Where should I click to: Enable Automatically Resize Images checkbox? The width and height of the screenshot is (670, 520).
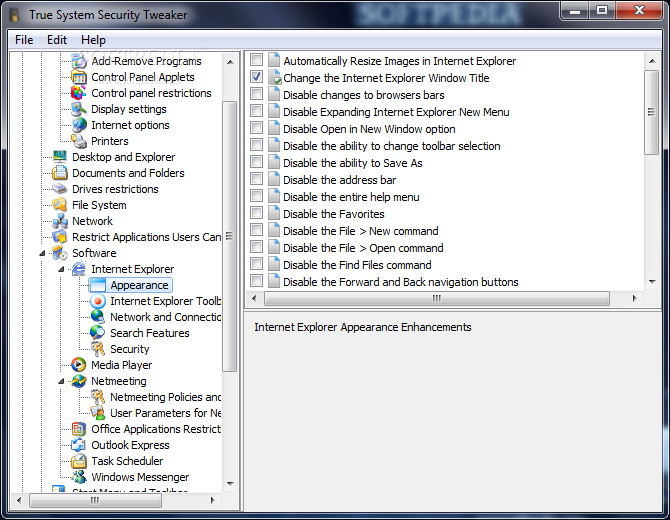[x=256, y=60]
